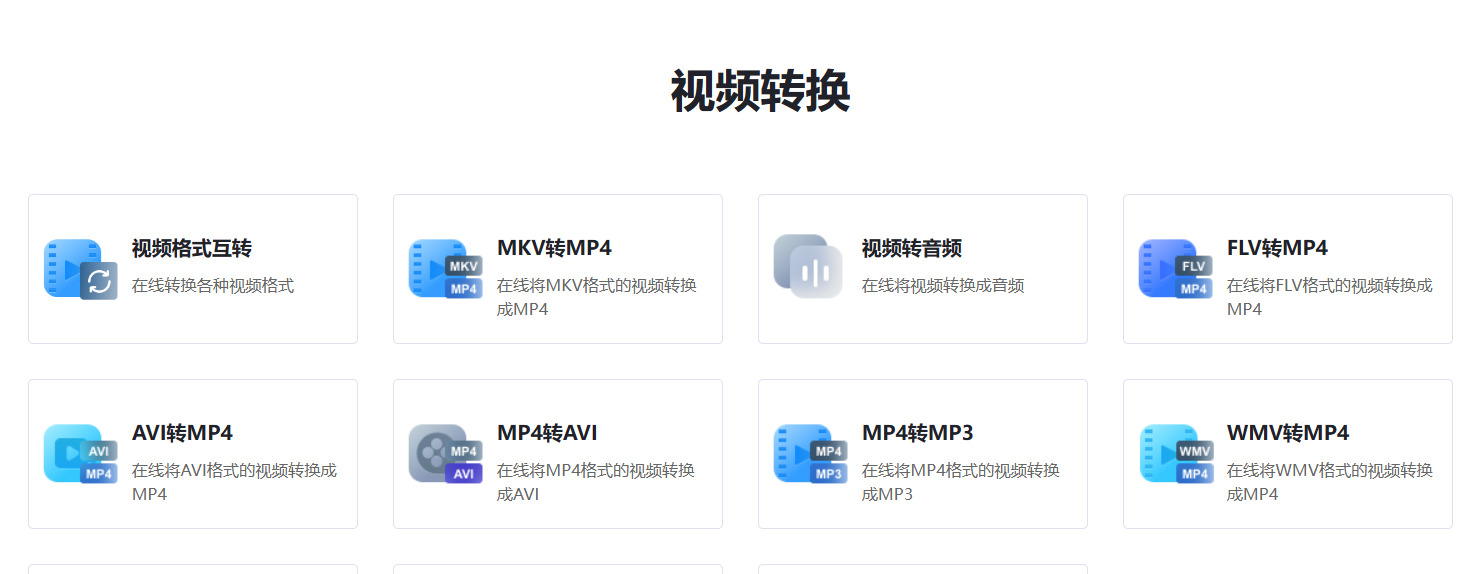Click the FLV转MP4 card icon
This screenshot has width=1475, height=574.
(x=1176, y=269)
